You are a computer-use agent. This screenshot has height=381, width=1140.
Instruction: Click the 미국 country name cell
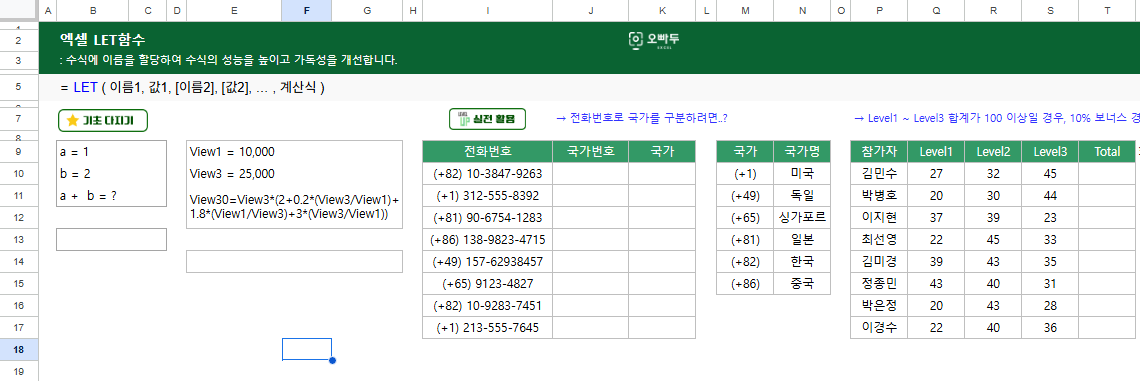(x=802, y=174)
